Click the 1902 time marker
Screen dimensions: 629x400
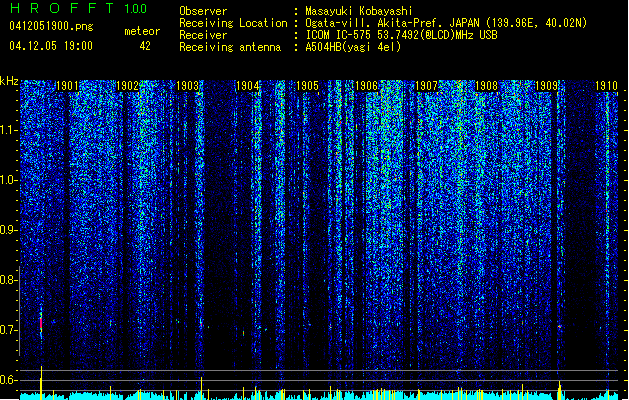click(127, 86)
